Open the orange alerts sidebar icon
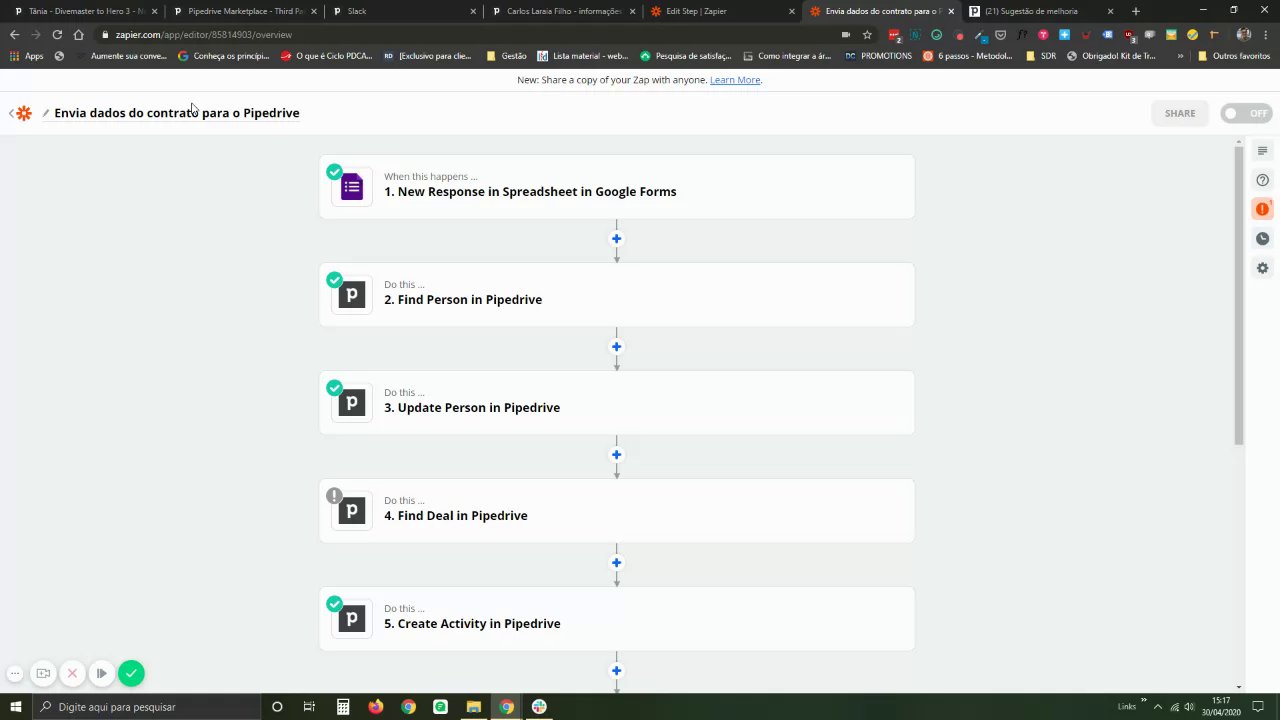The width and height of the screenshot is (1280, 720). (x=1262, y=209)
